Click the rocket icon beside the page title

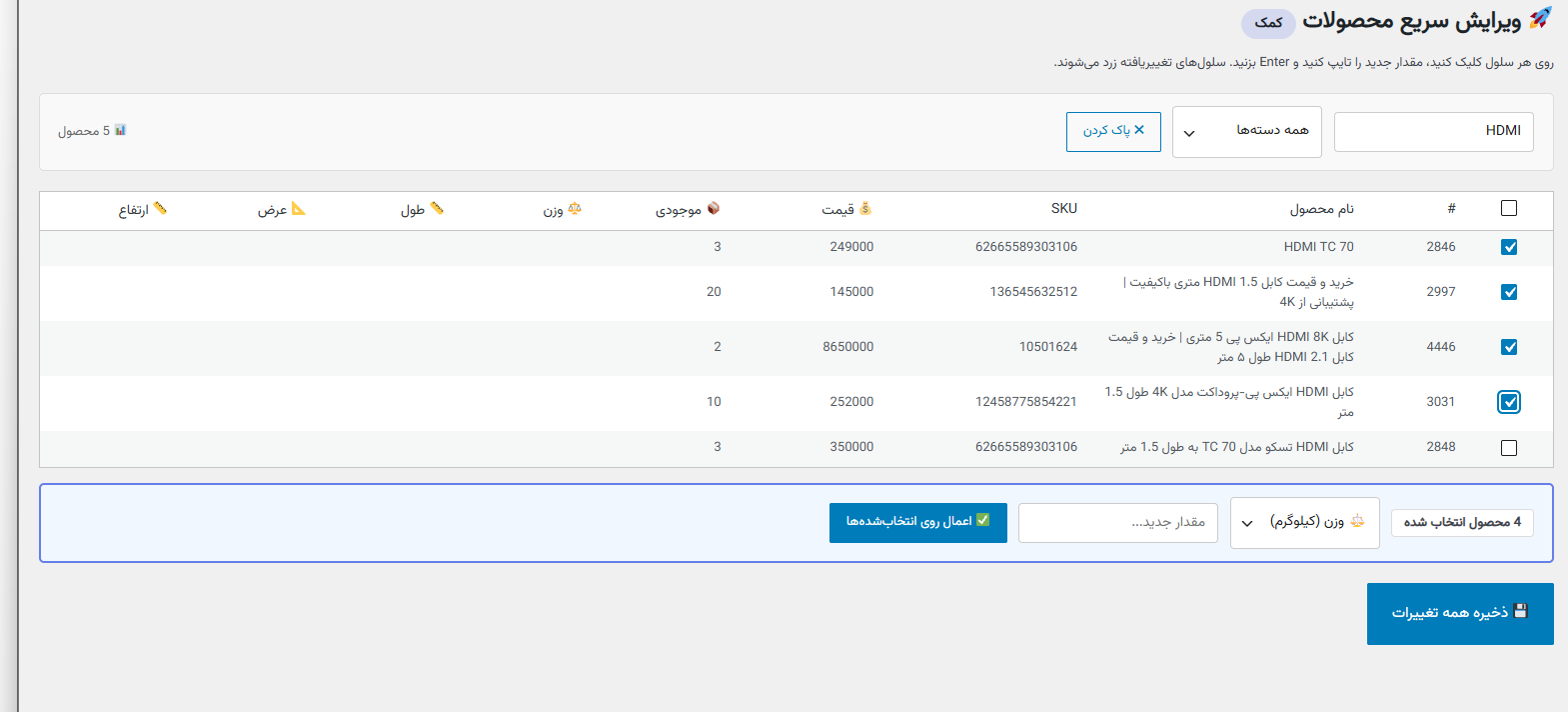(1541, 18)
